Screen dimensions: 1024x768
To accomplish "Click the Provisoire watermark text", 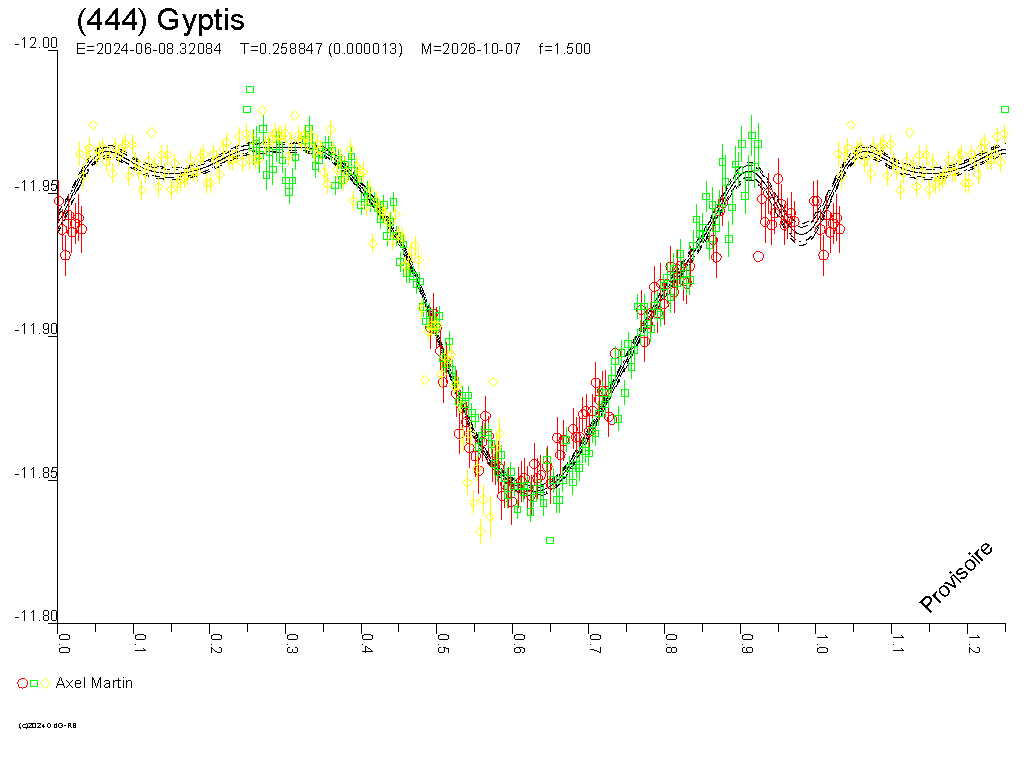I will [x=956, y=576].
